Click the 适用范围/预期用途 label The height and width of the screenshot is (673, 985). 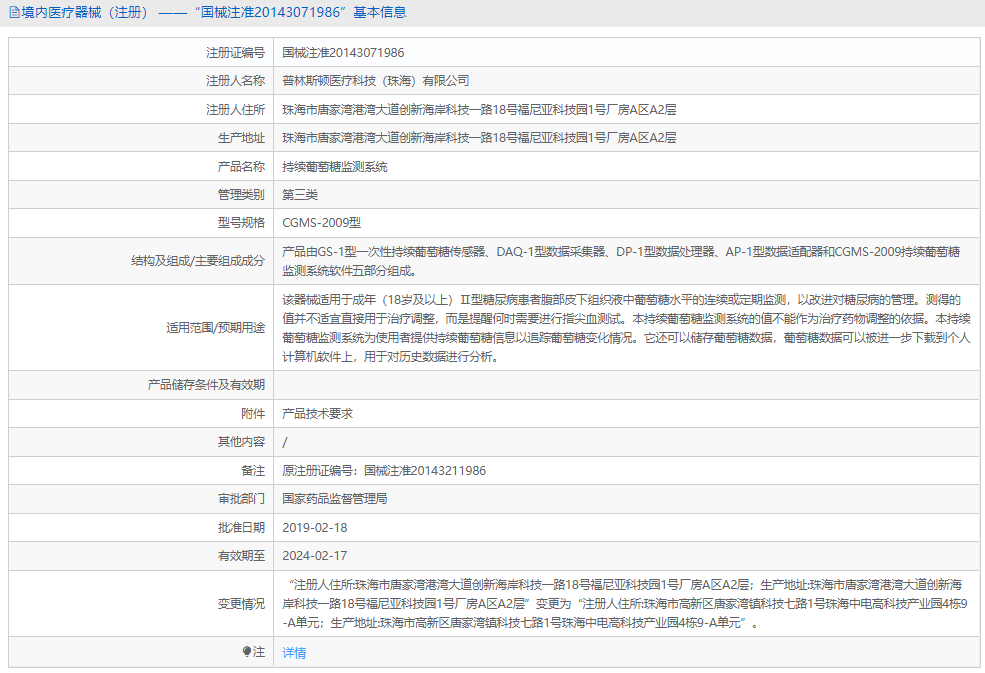click(x=215, y=328)
